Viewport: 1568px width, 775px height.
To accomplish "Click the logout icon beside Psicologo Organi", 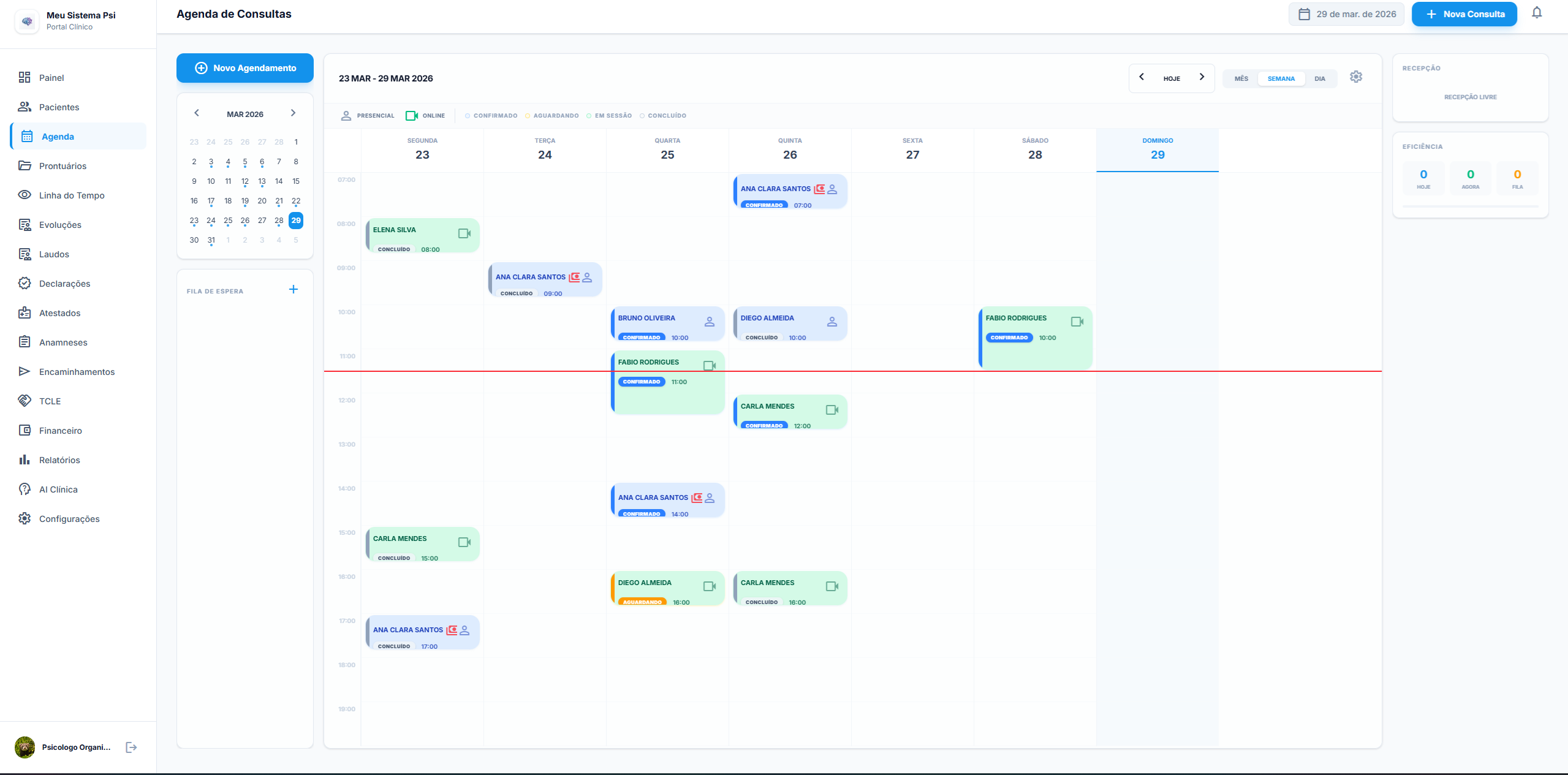I will 131,747.
